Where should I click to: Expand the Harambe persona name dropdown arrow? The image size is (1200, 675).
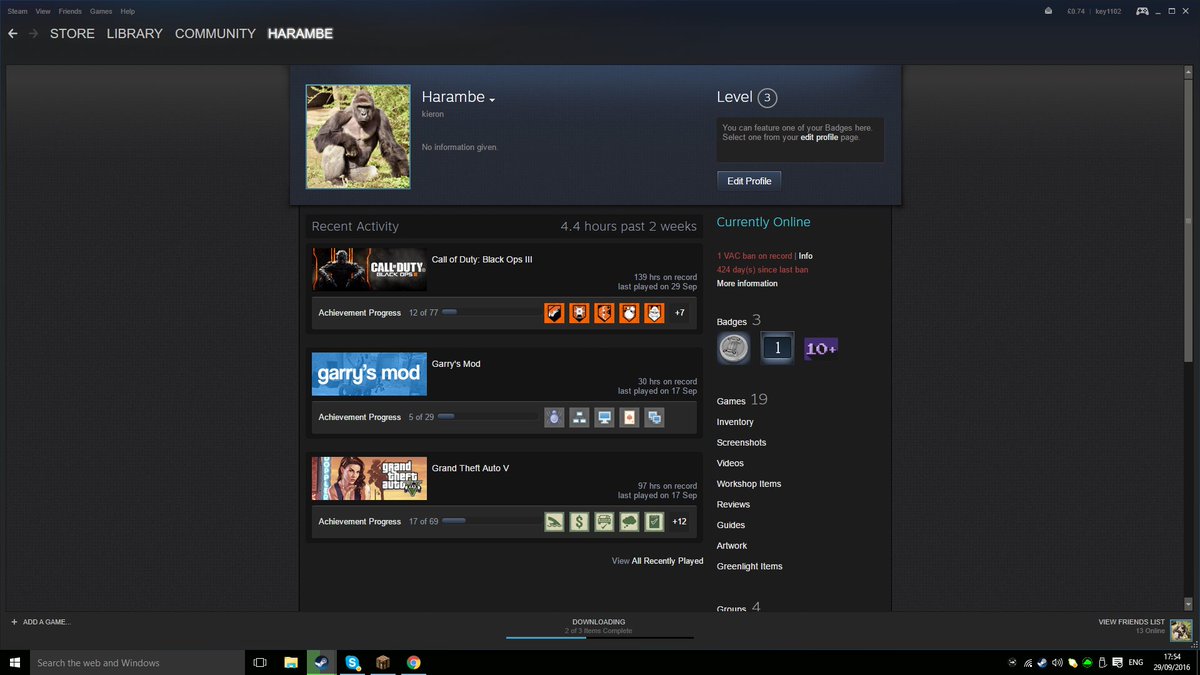492,99
